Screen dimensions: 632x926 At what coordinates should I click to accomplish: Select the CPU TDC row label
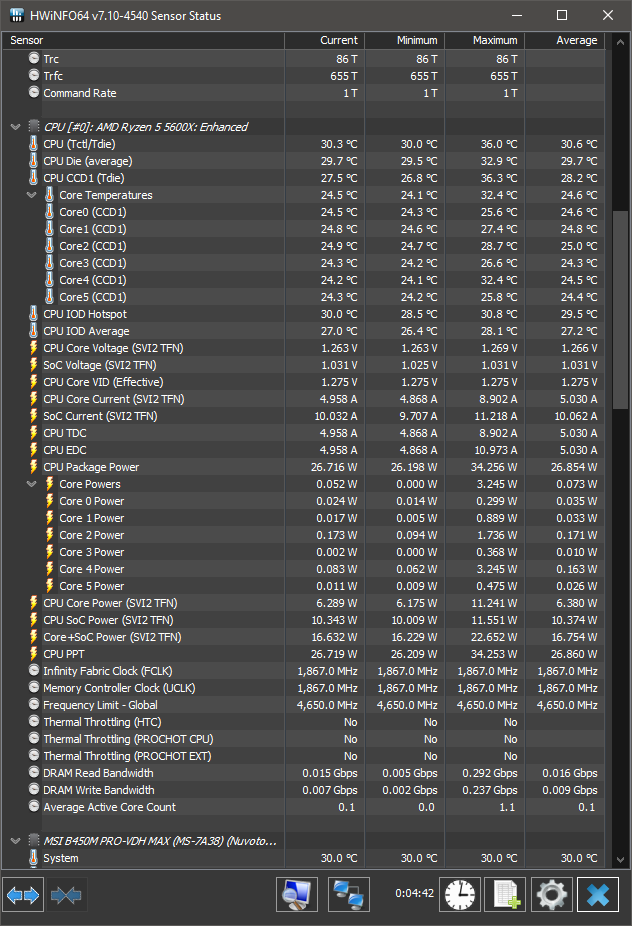pyautogui.click(x=65, y=433)
